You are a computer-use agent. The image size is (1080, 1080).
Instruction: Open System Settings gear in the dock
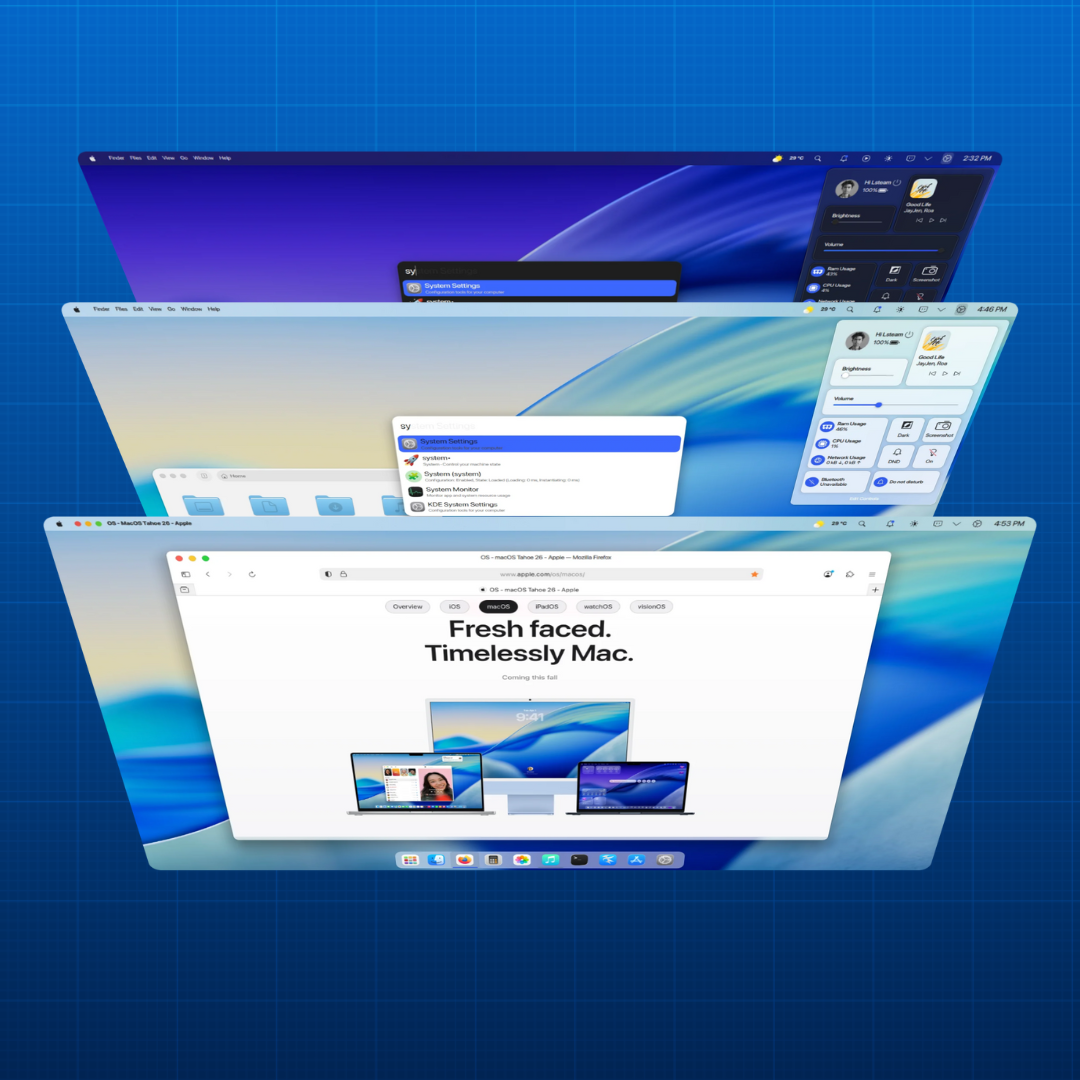pyautogui.click(x=665, y=860)
